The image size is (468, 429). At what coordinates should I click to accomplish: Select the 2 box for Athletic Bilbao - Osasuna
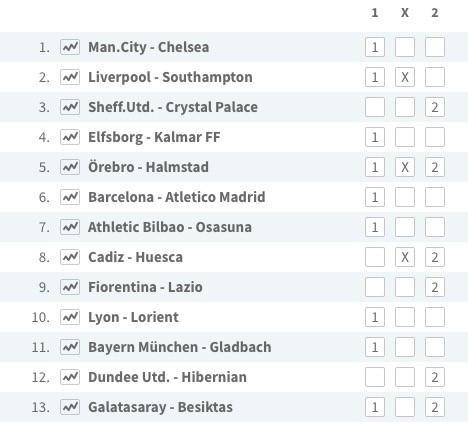(x=435, y=227)
